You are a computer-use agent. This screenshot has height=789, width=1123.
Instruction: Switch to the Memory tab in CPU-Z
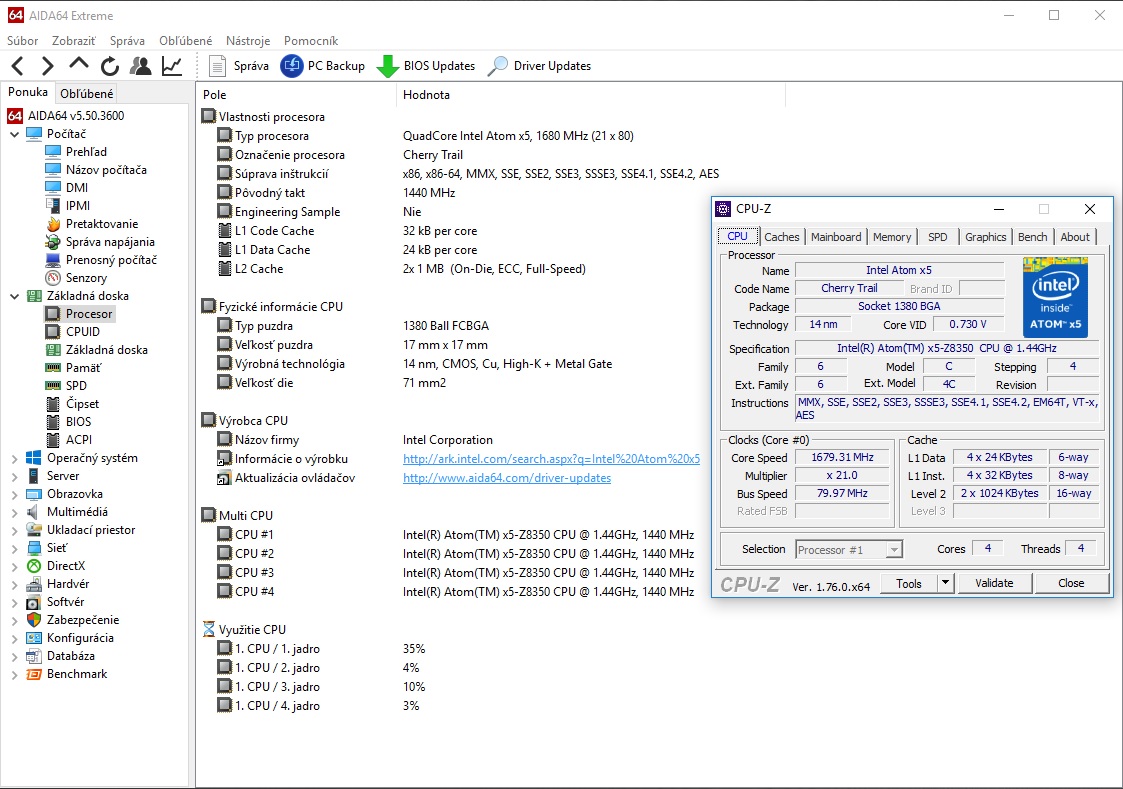[892, 237]
